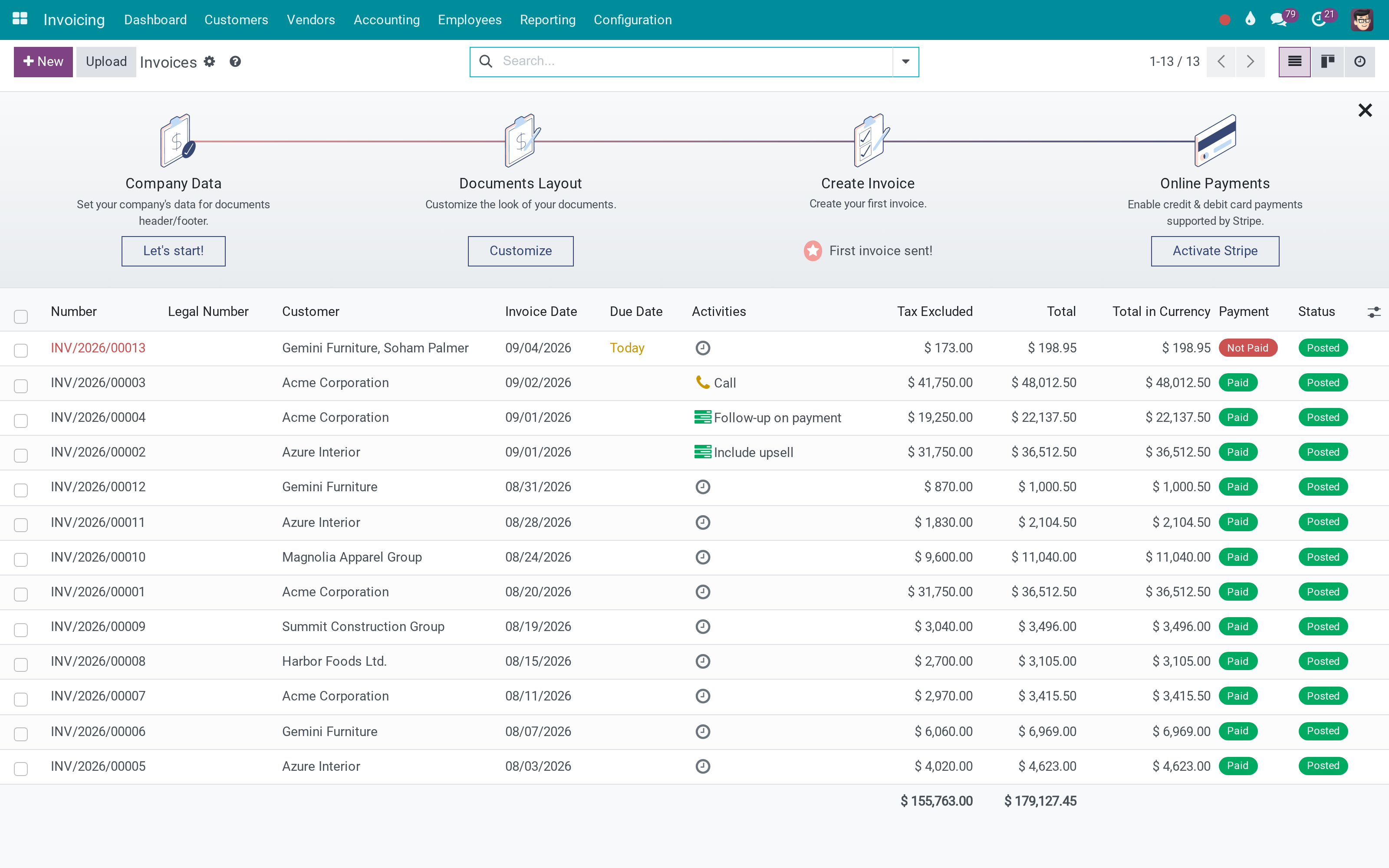The image size is (1389, 868).
Task: Open the Customers menu
Action: point(236,20)
